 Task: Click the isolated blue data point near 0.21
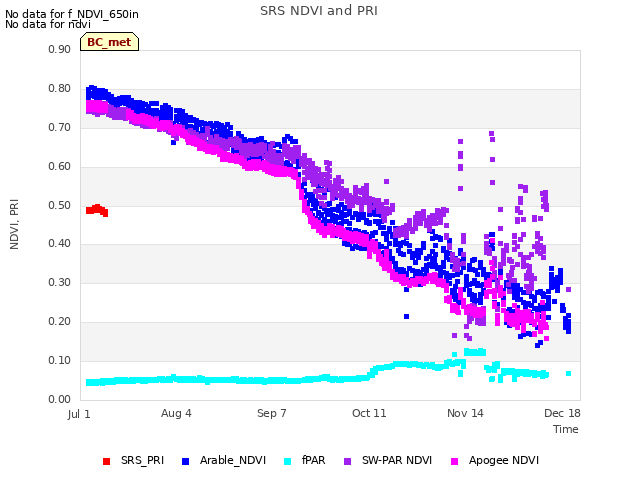pyautogui.click(x=406, y=316)
